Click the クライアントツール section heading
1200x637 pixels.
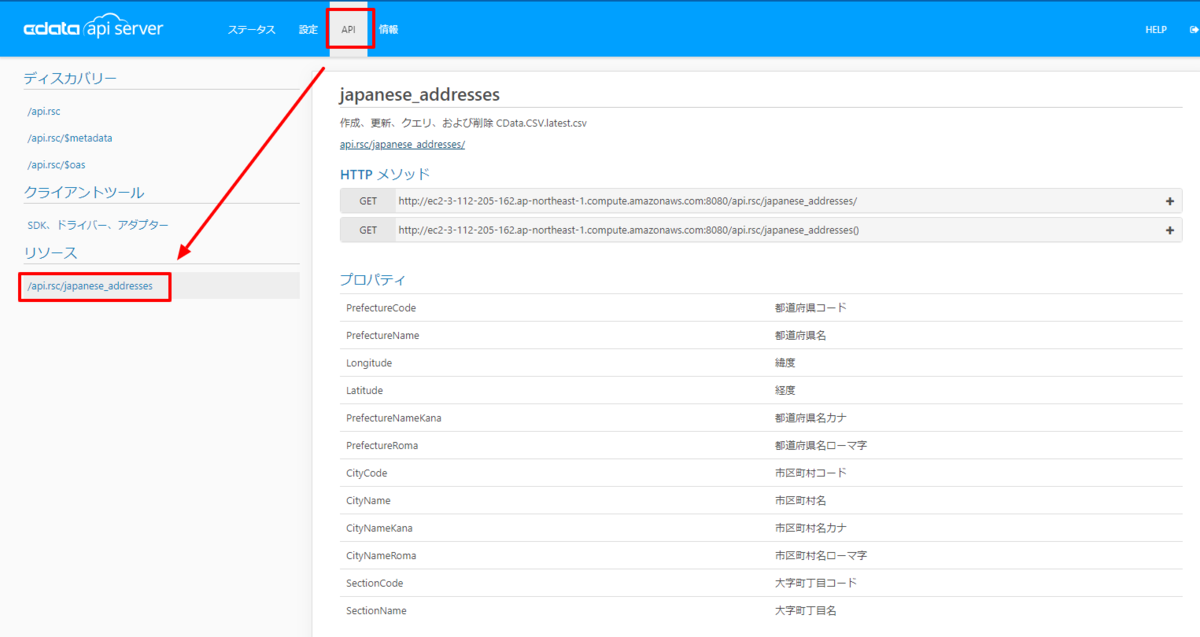(x=84, y=192)
